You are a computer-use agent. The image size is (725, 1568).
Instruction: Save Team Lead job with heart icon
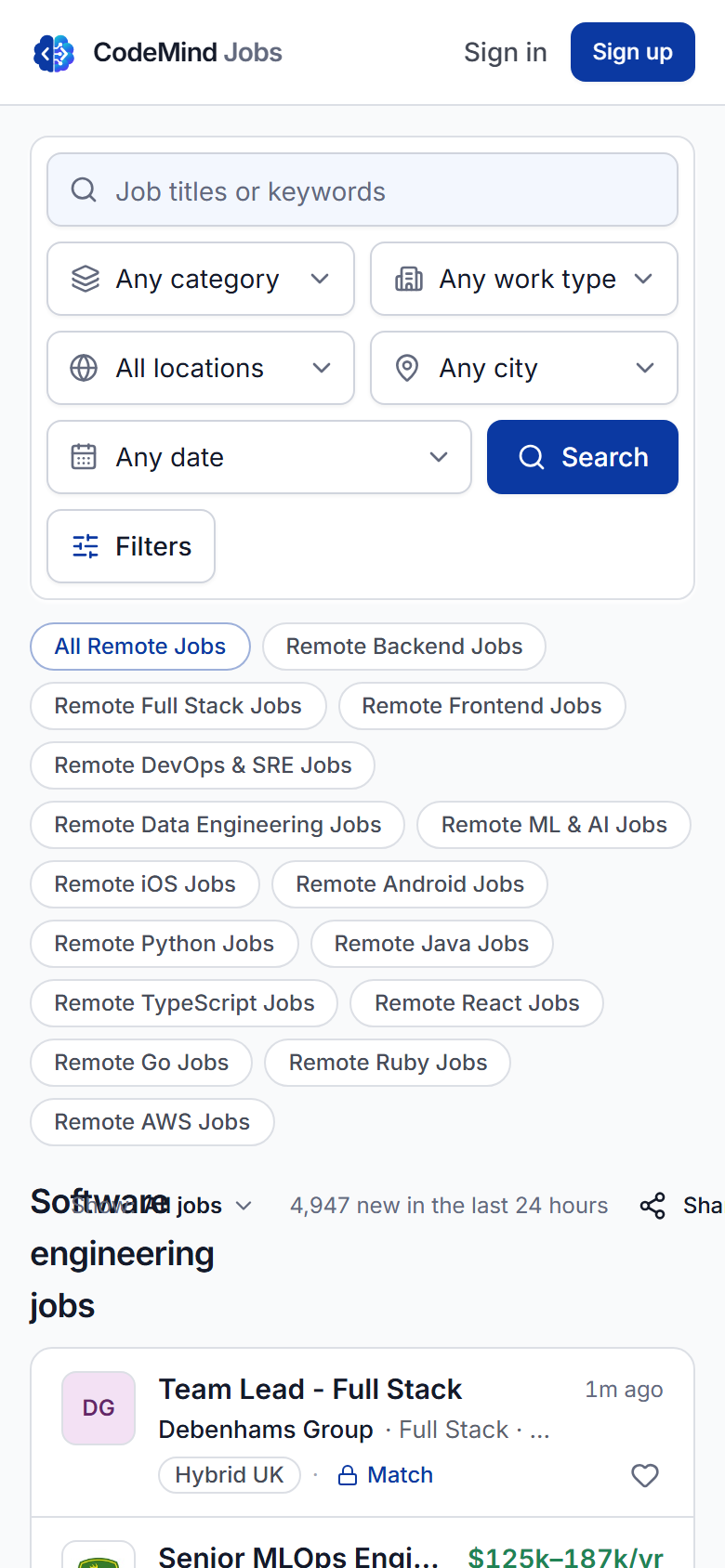point(645,1475)
